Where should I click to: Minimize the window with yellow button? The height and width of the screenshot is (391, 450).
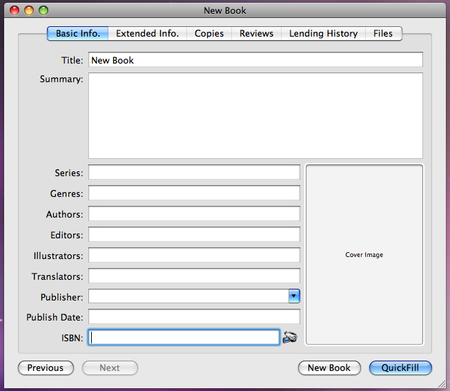coord(29,10)
